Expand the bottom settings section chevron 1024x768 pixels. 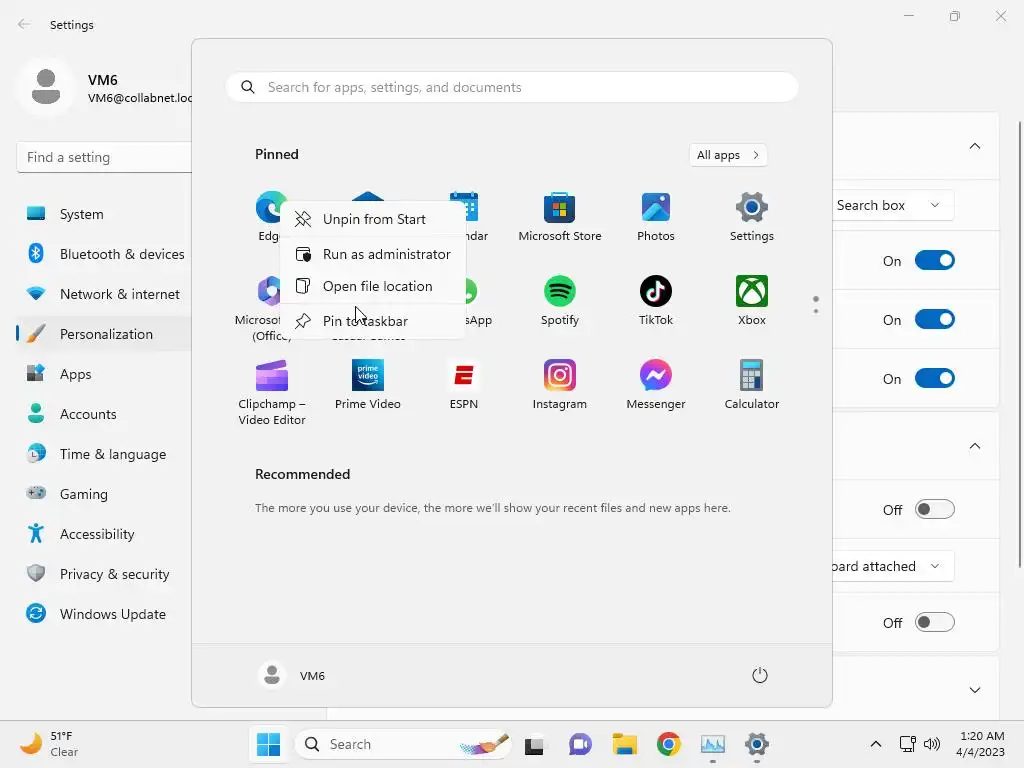click(974, 690)
